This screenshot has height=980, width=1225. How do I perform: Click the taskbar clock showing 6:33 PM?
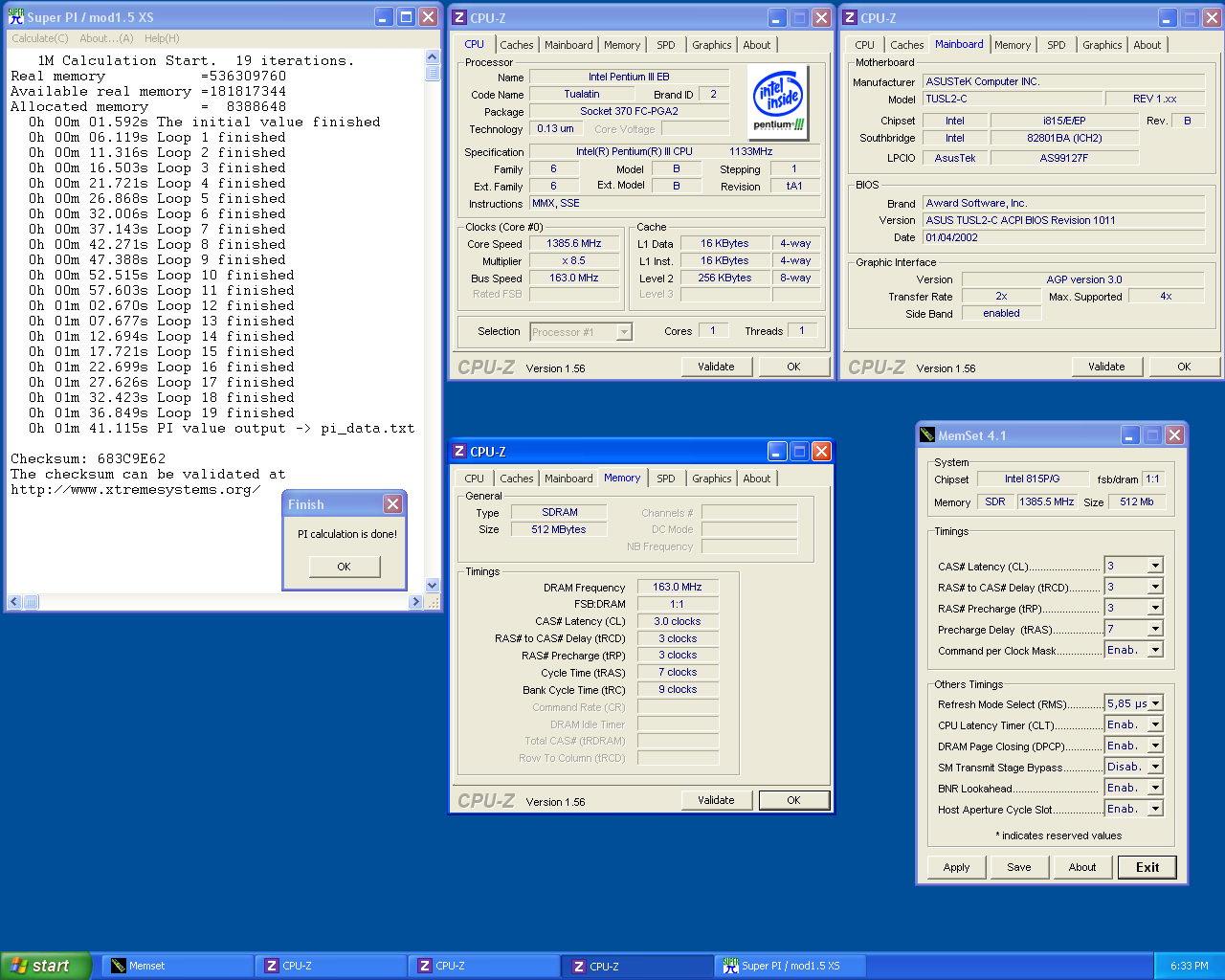coord(1189,966)
